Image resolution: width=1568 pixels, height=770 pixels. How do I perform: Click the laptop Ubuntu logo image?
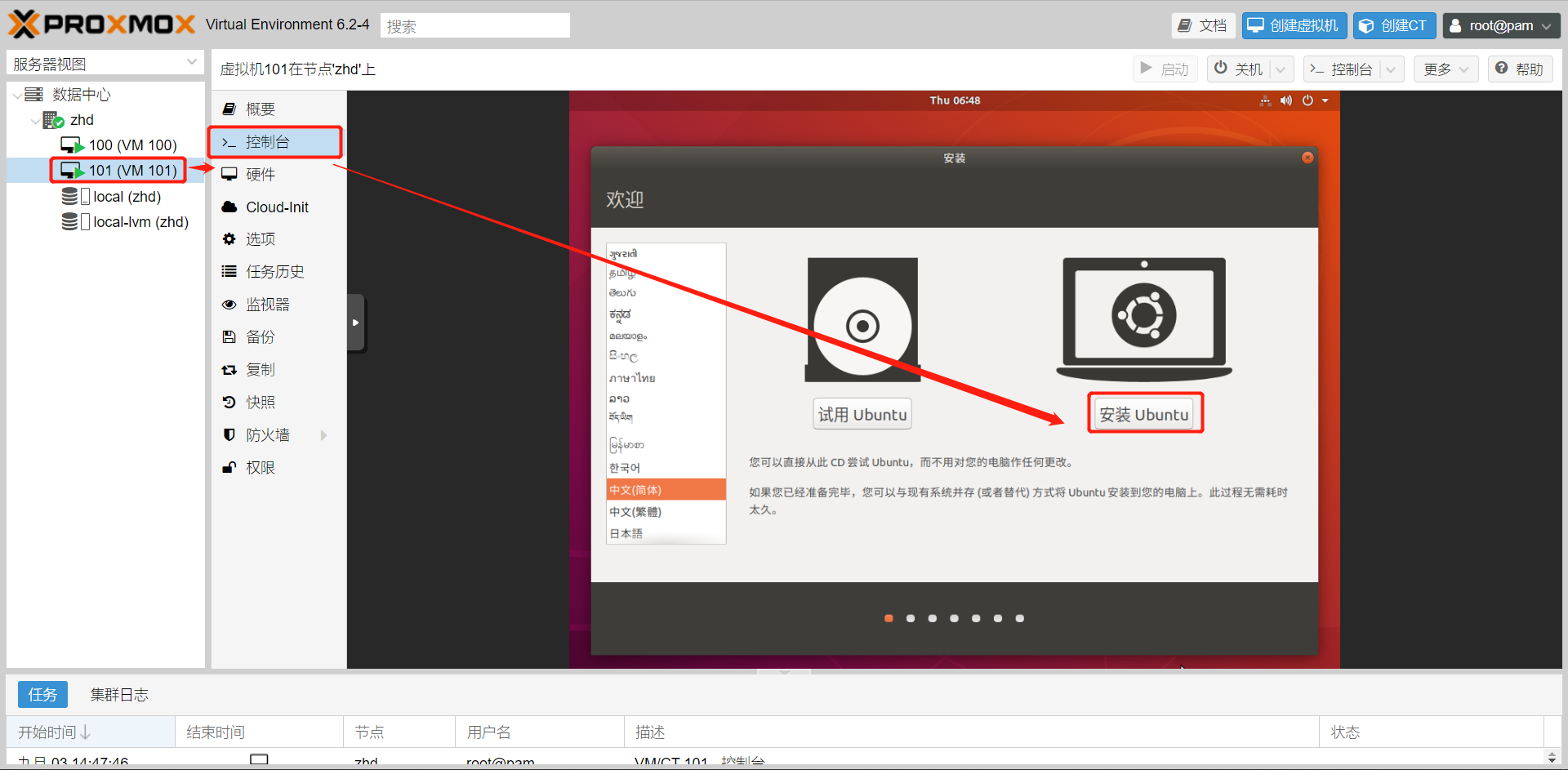[x=1144, y=319]
